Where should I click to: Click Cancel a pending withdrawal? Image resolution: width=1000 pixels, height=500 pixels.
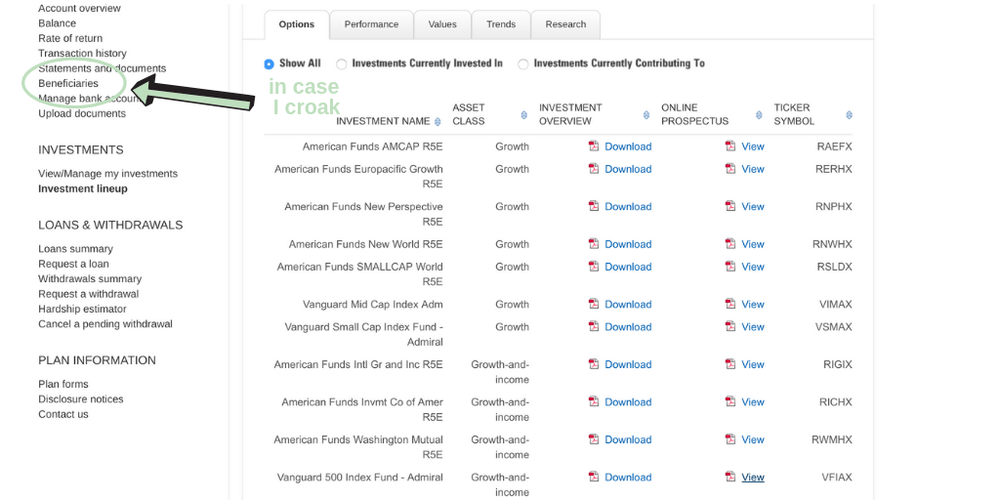[x=105, y=323]
